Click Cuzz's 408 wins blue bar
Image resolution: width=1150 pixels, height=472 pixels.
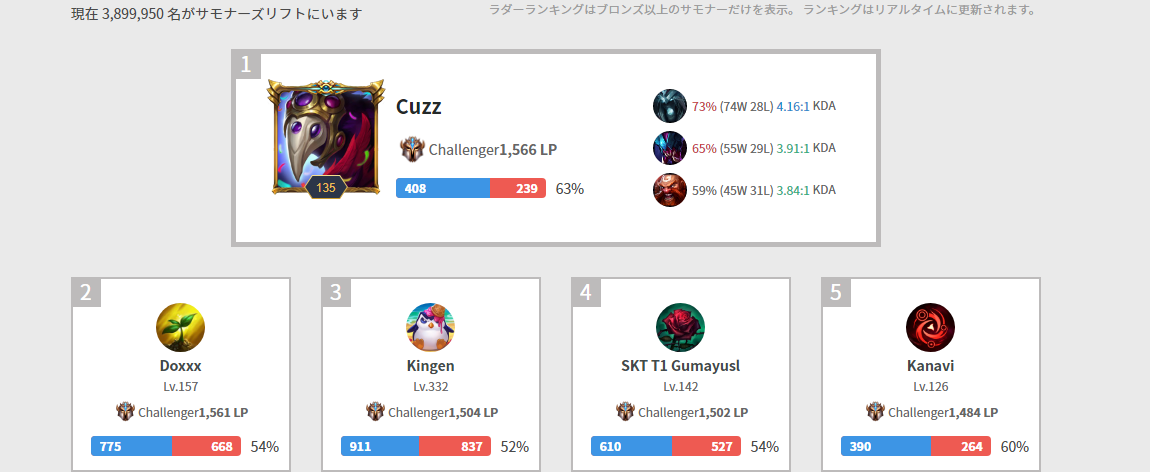443,188
